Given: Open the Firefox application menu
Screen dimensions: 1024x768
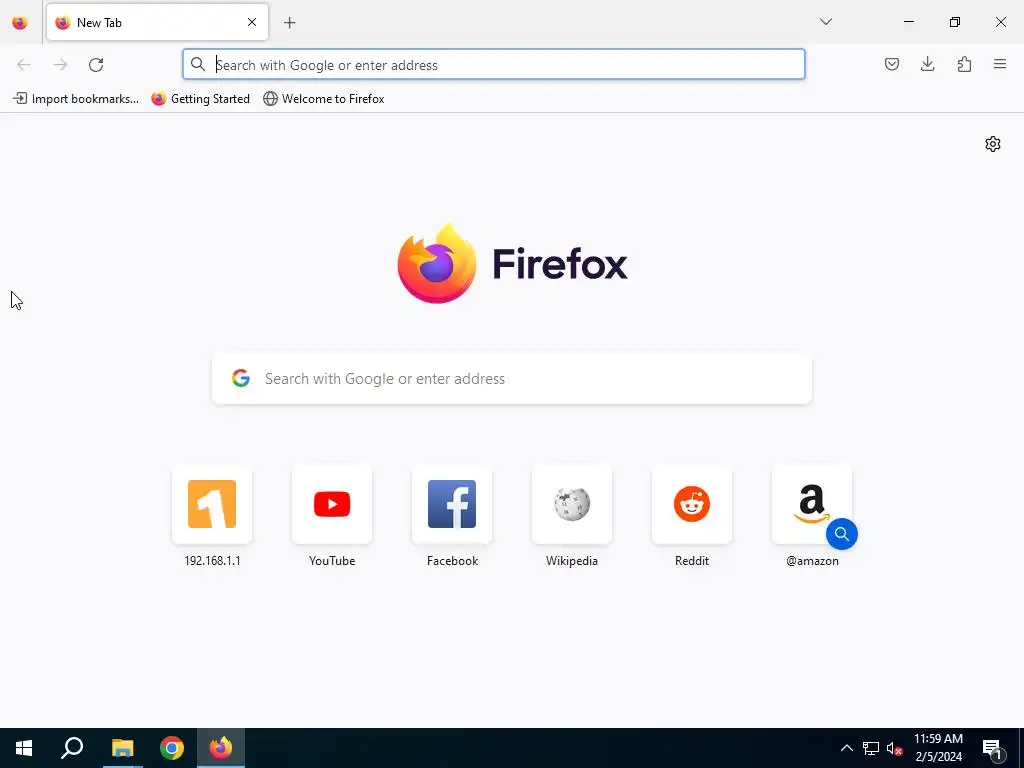Looking at the screenshot, I should [x=1000, y=64].
